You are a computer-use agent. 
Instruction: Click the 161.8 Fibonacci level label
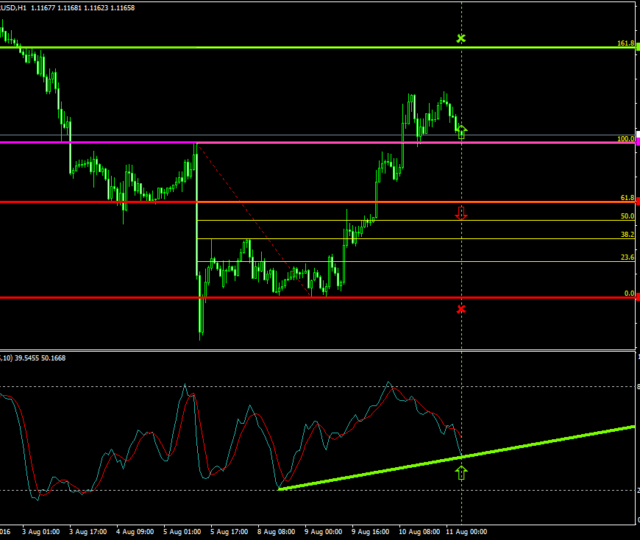(x=624, y=43)
